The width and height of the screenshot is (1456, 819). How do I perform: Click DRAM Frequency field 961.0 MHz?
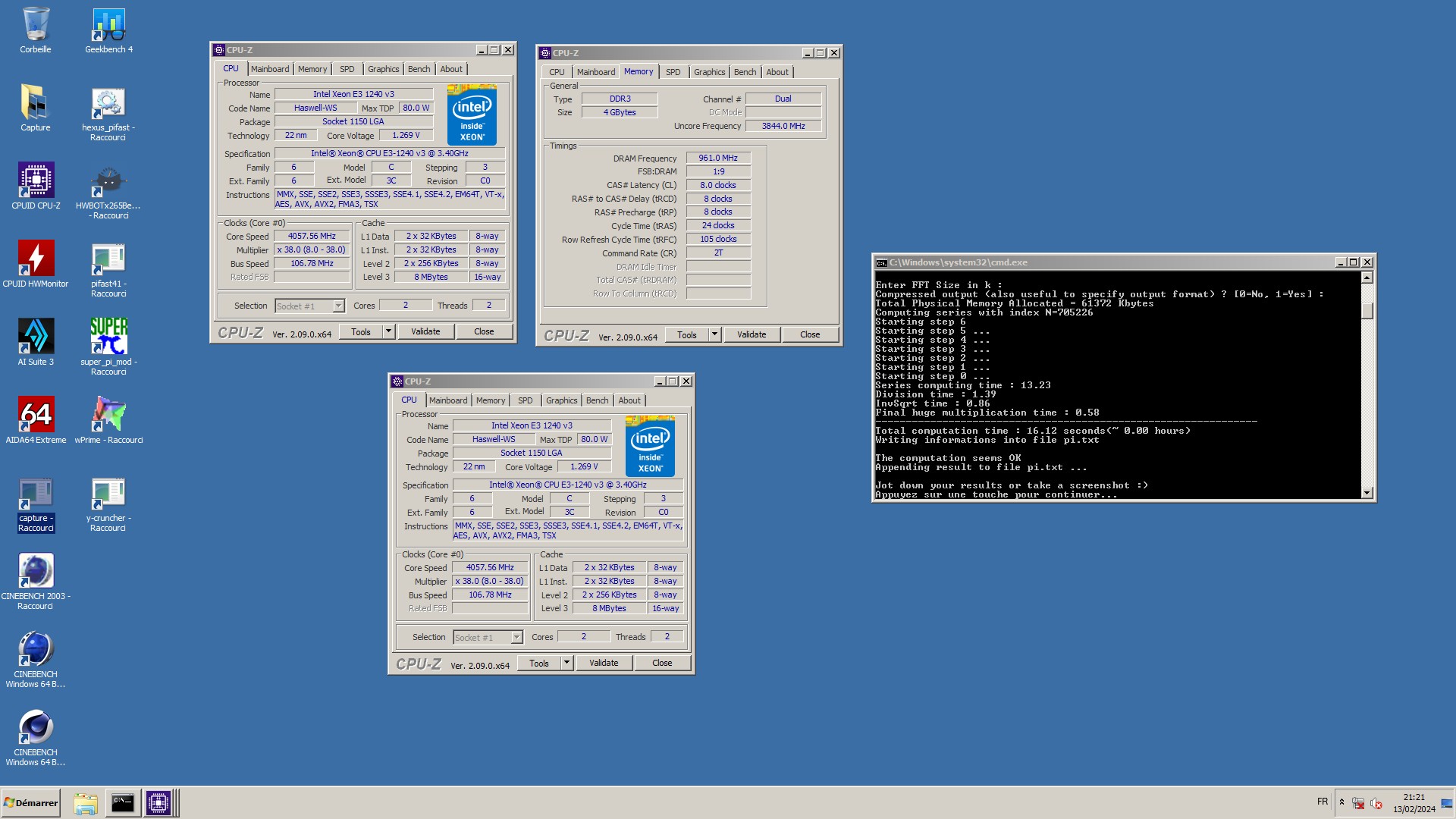tap(718, 158)
